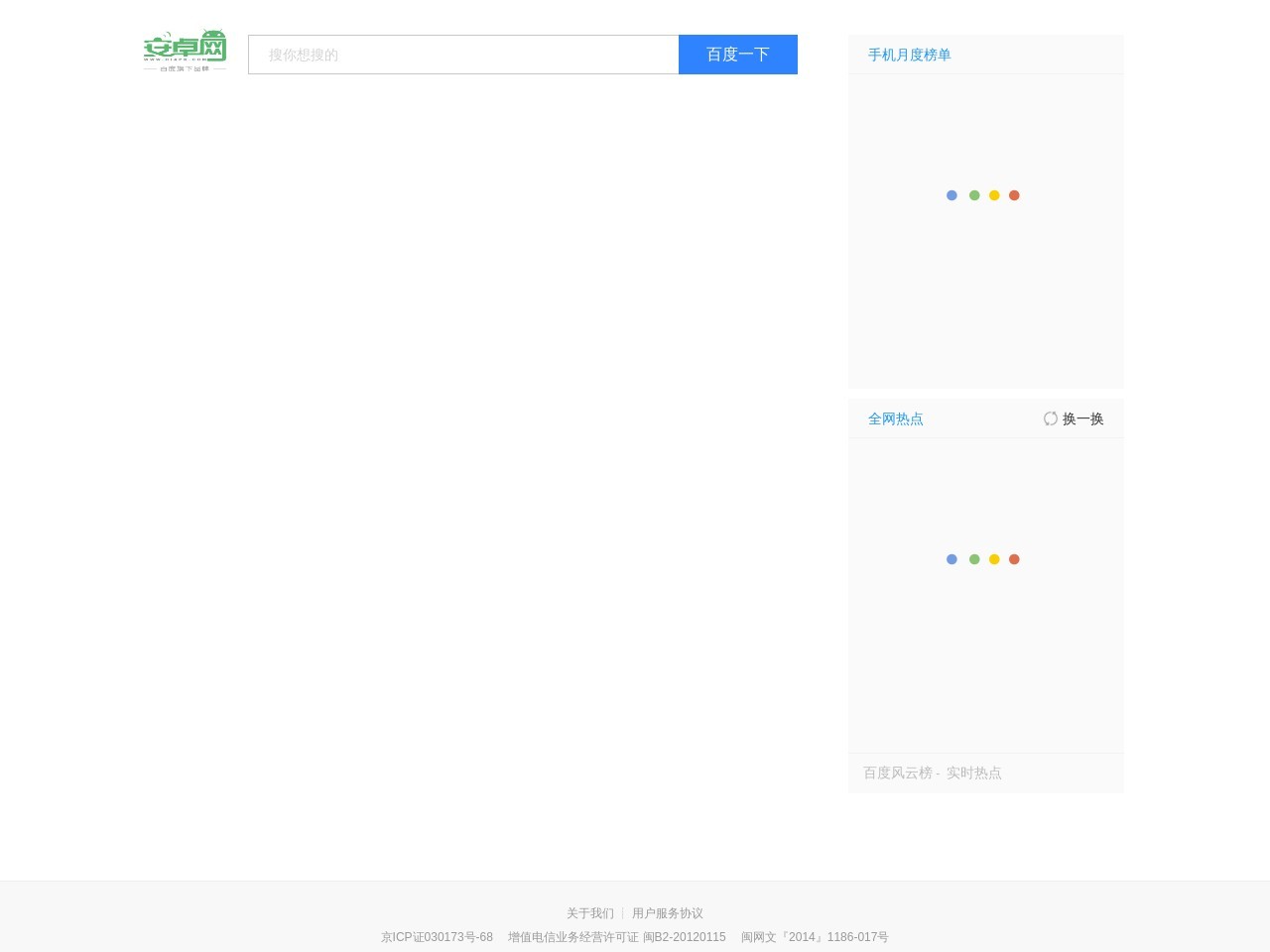Open the 用户服务协议 footer link

667,913
